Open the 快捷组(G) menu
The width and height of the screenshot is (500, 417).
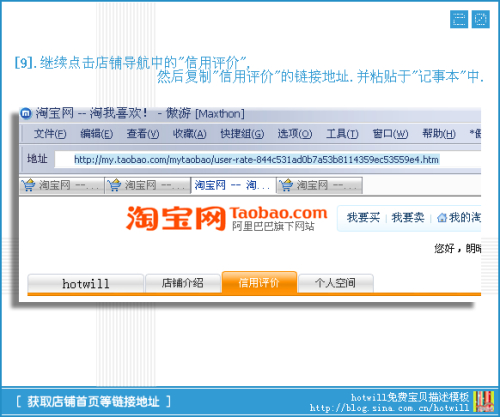[242, 134]
